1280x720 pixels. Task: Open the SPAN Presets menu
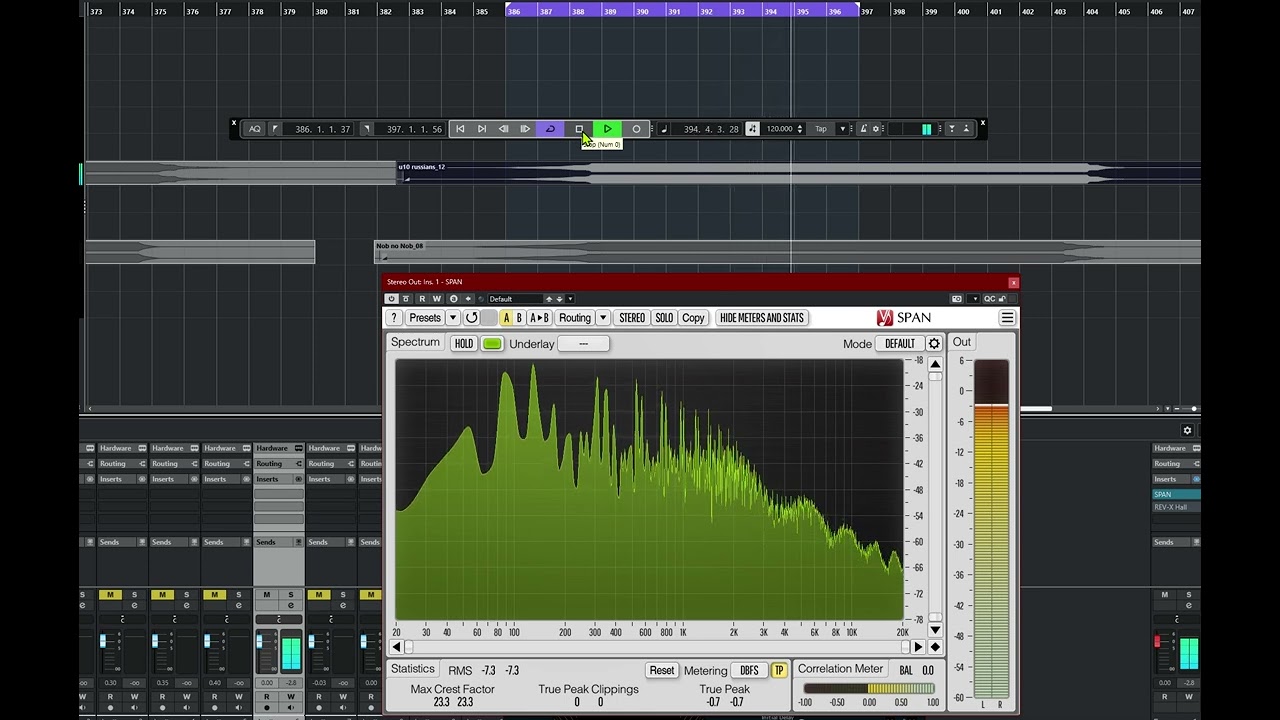[425, 318]
